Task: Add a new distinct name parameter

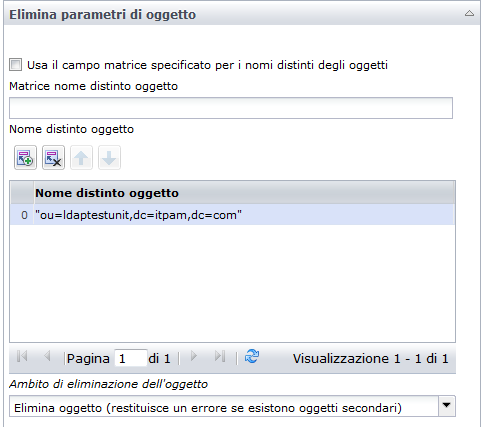Action: pos(25,158)
